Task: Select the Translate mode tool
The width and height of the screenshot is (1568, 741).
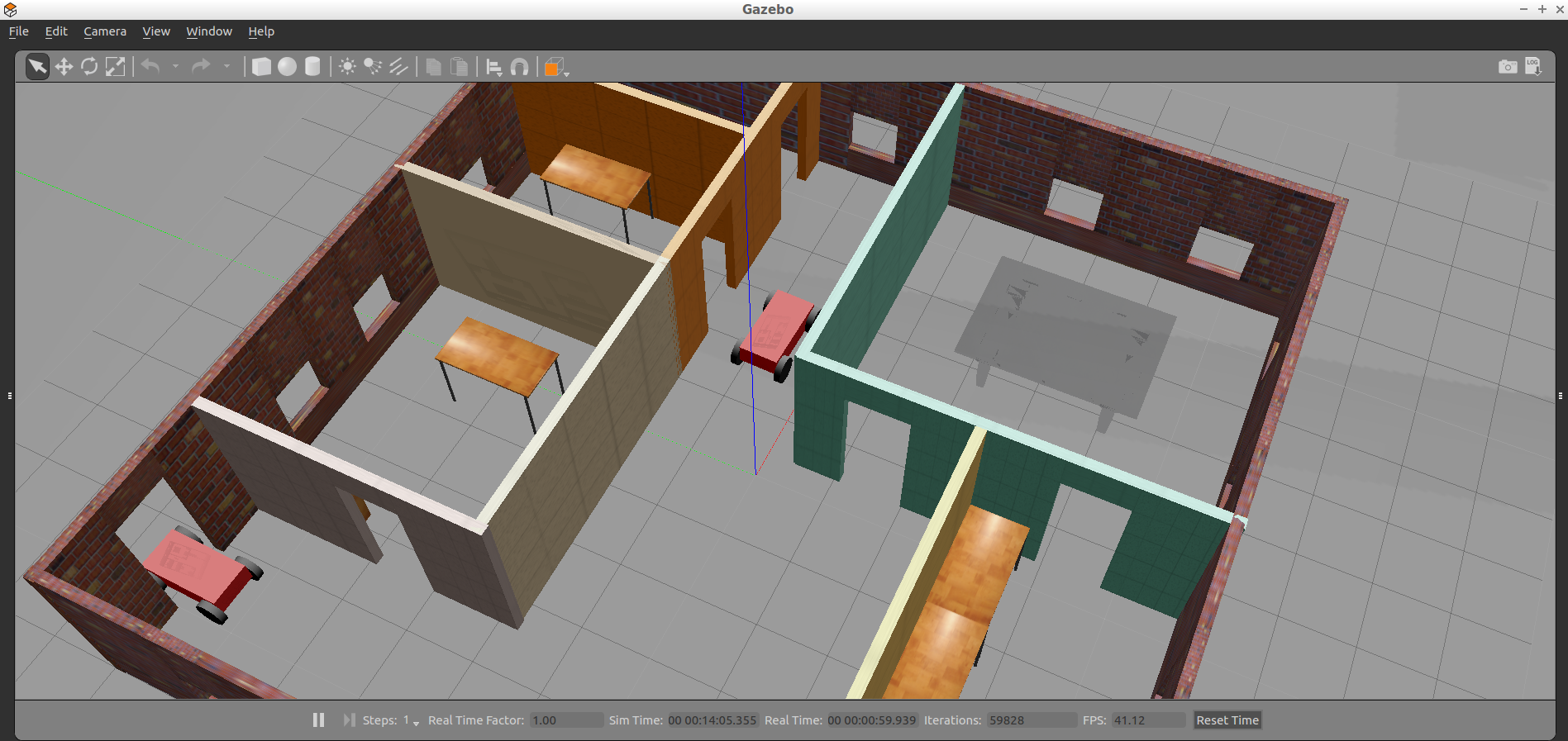Action: click(64, 67)
